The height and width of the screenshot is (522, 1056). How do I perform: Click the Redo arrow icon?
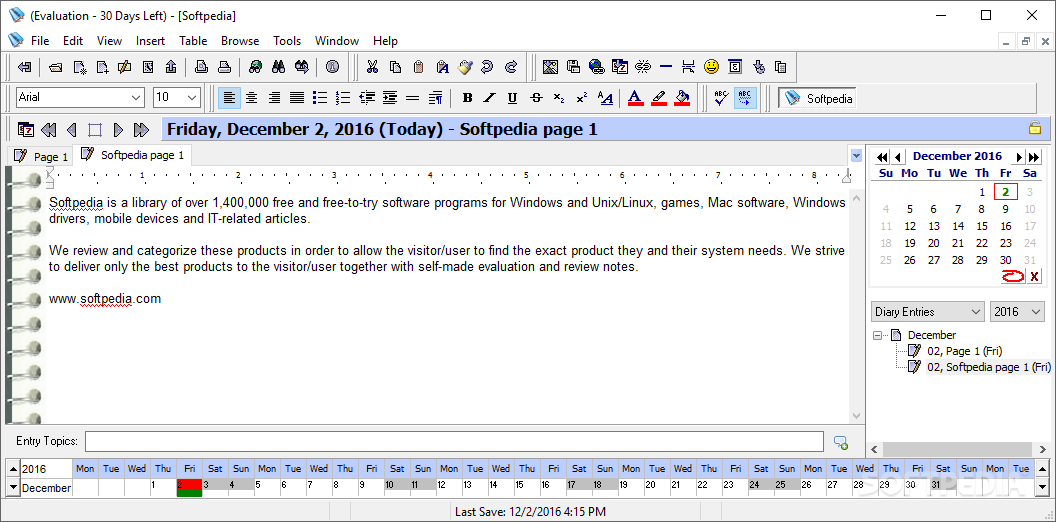pyautogui.click(x=511, y=67)
